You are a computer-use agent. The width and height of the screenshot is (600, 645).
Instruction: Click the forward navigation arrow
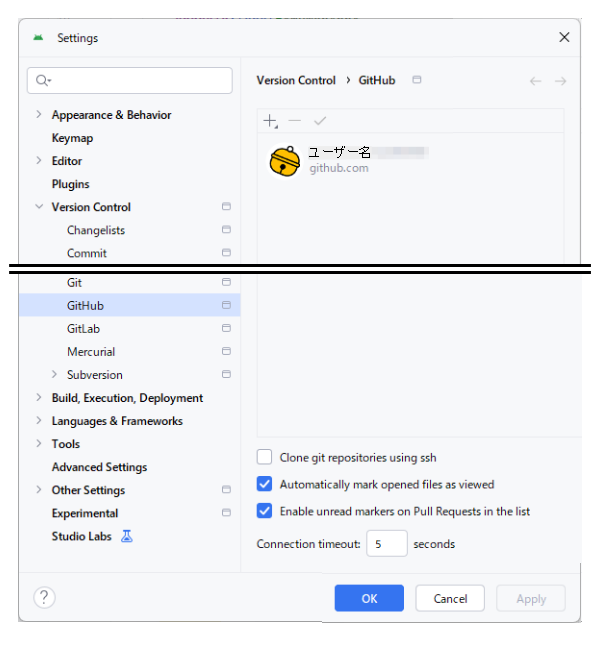pos(561,81)
